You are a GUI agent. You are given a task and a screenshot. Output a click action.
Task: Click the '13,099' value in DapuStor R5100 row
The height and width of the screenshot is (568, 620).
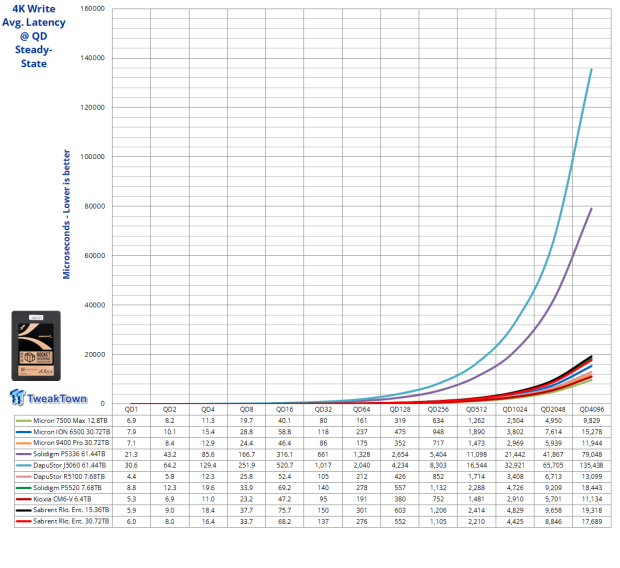tap(592, 477)
